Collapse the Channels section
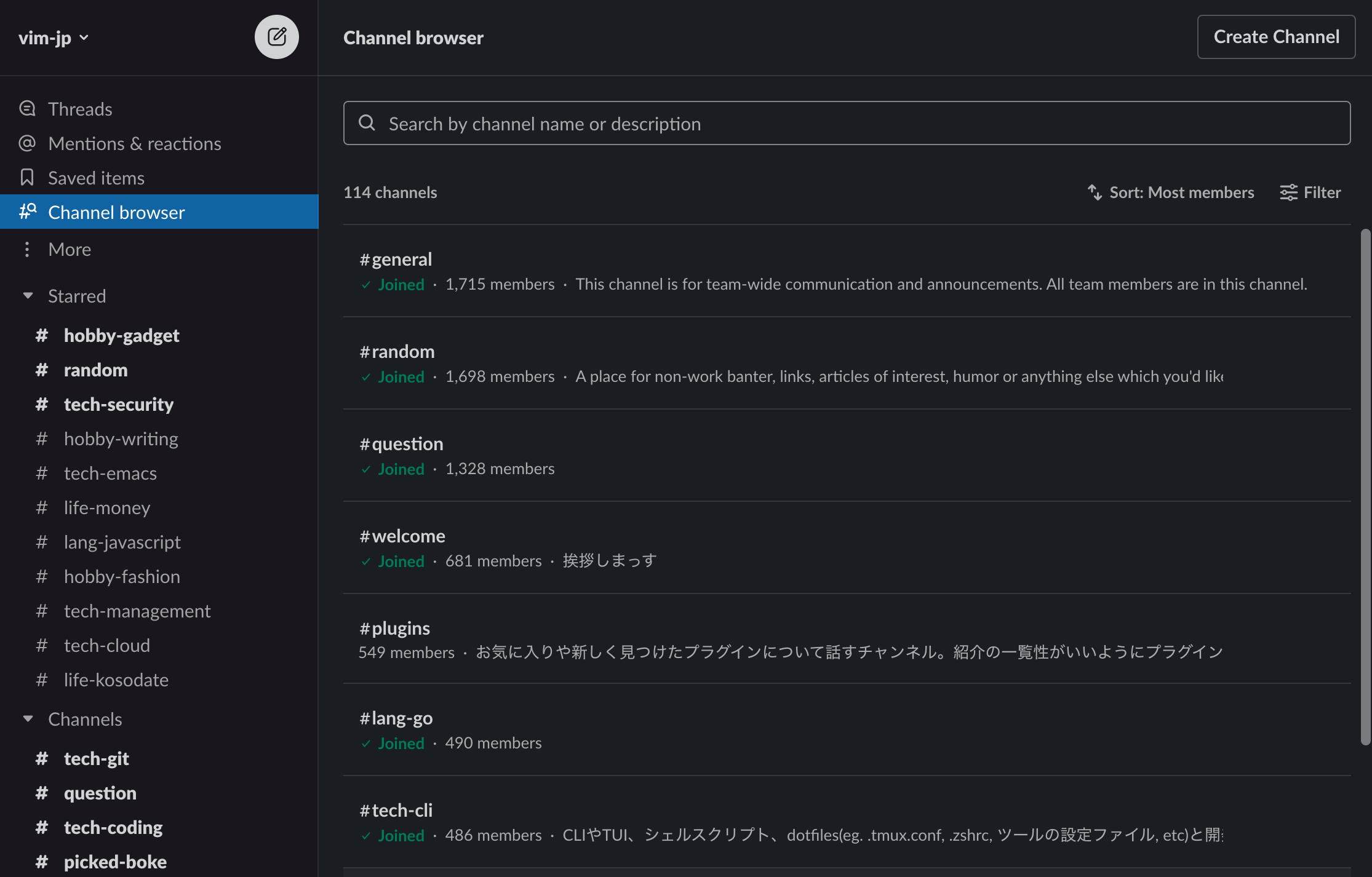Viewport: 1372px width, 877px height. tap(28, 719)
